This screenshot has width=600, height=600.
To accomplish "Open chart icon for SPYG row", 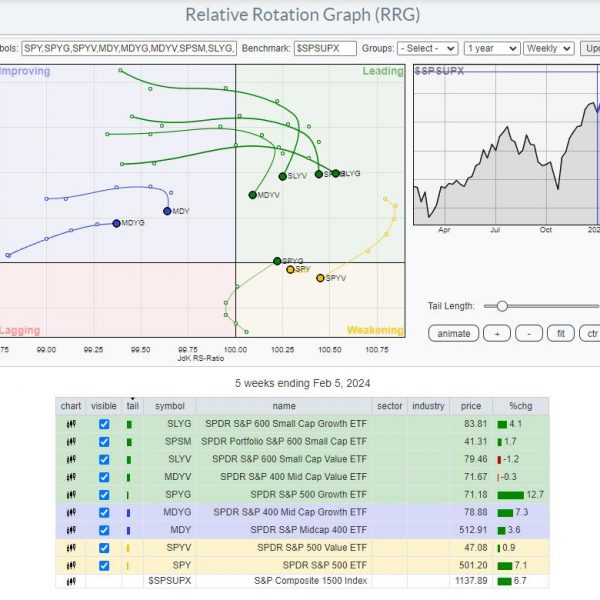I will click(x=71, y=494).
